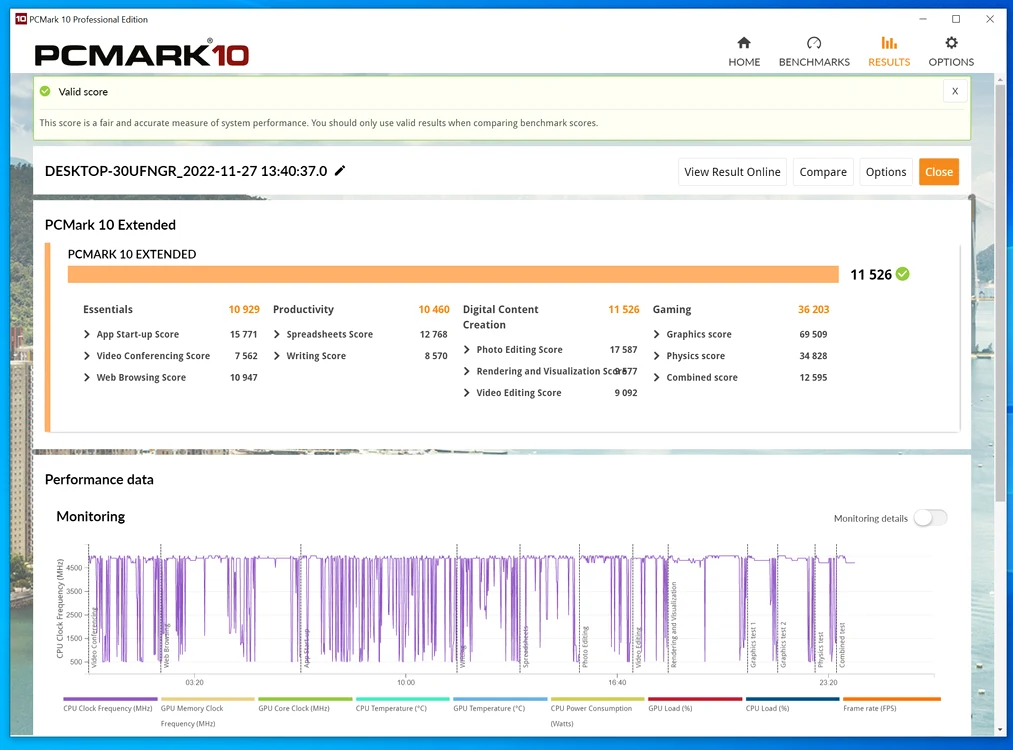Viewport: 1013px width, 750px height.
Task: Click the orange Close button
Action: tap(939, 172)
